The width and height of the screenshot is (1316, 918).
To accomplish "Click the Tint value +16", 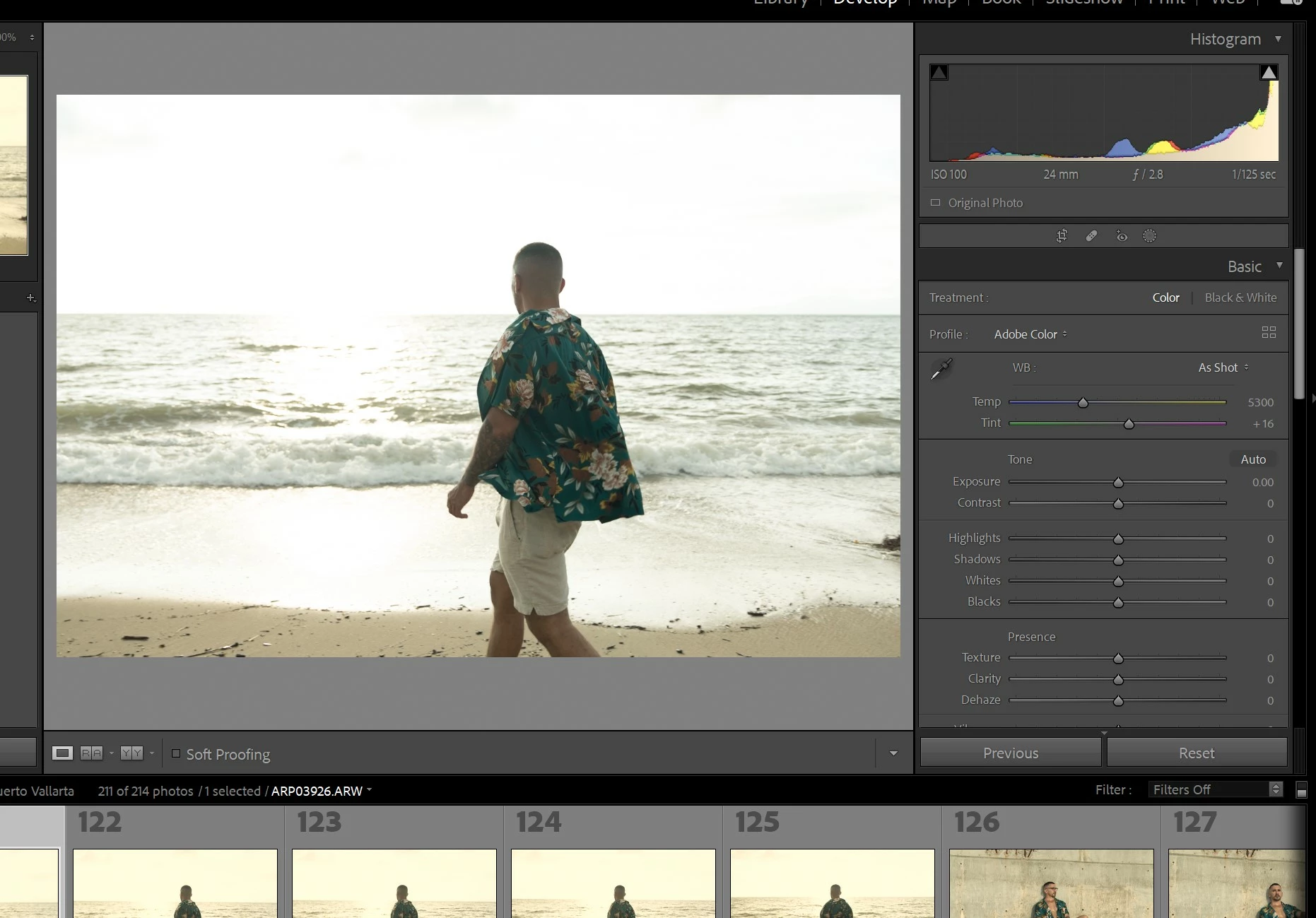I will tap(1263, 424).
